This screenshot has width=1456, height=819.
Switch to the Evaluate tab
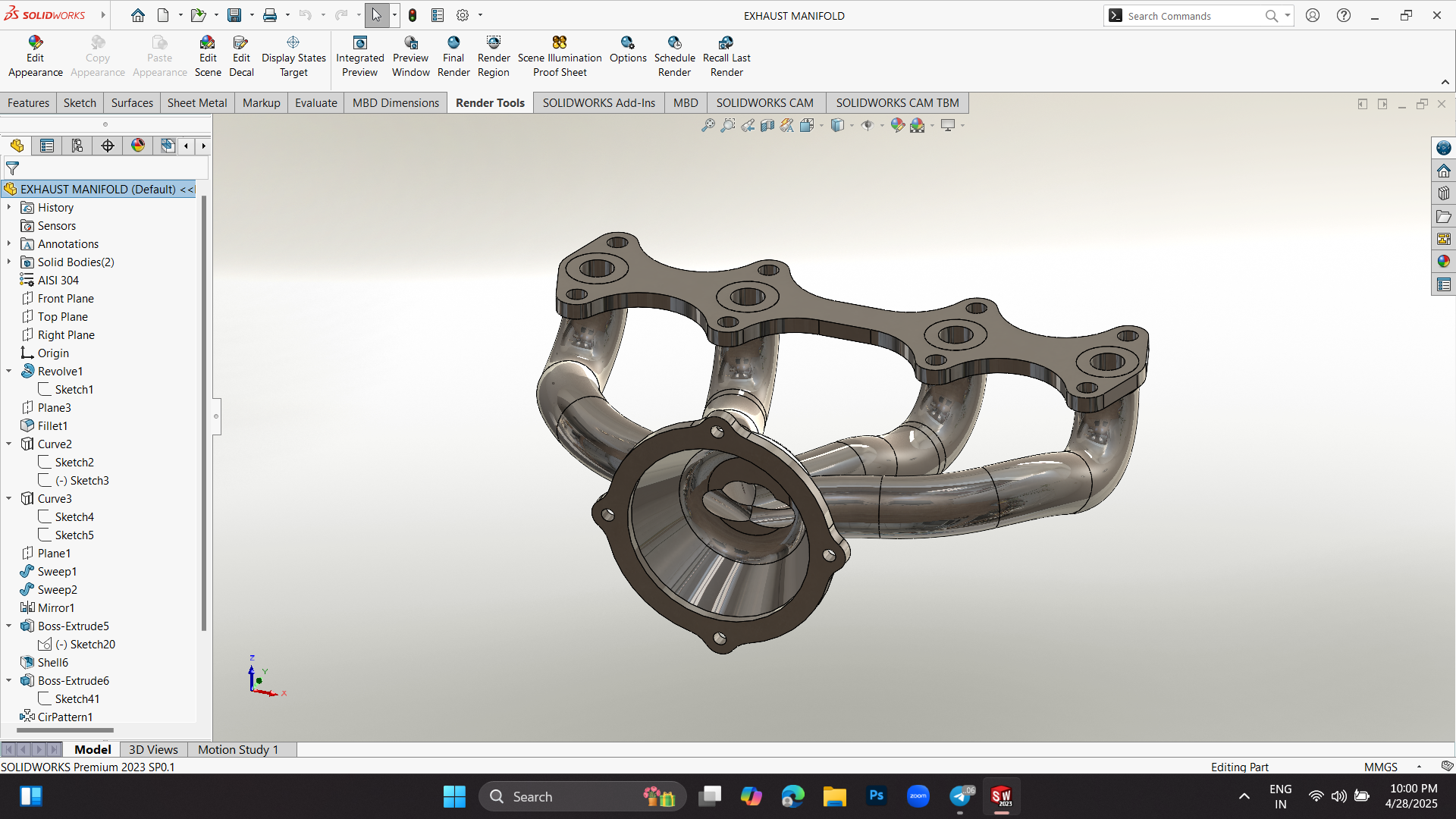click(315, 102)
